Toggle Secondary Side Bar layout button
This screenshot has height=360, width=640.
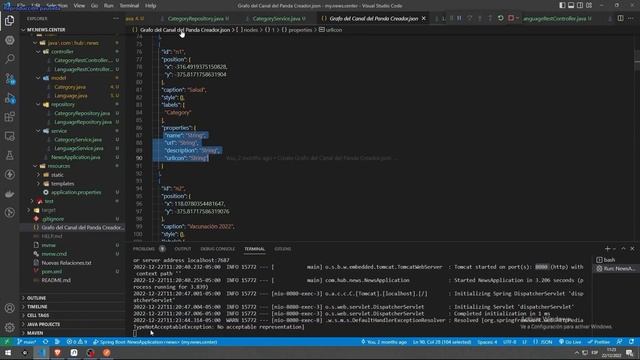[580, 5]
